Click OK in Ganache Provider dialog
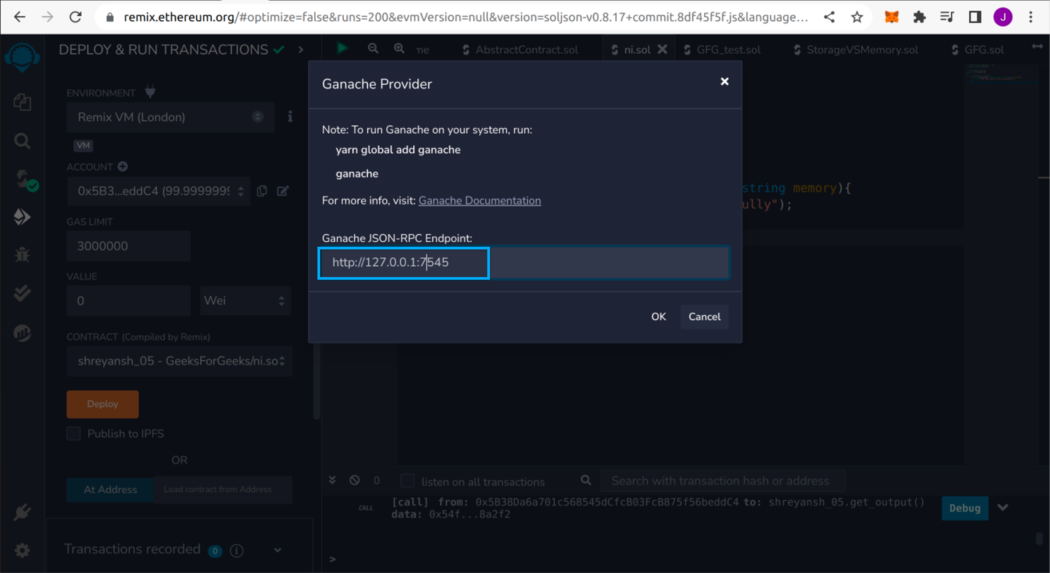The height and width of the screenshot is (573, 1050). [658, 317]
